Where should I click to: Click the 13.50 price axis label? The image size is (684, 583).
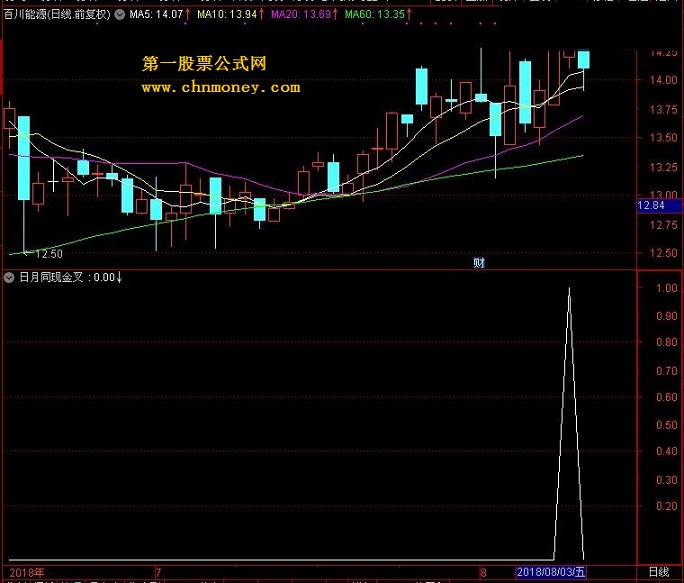pos(663,138)
